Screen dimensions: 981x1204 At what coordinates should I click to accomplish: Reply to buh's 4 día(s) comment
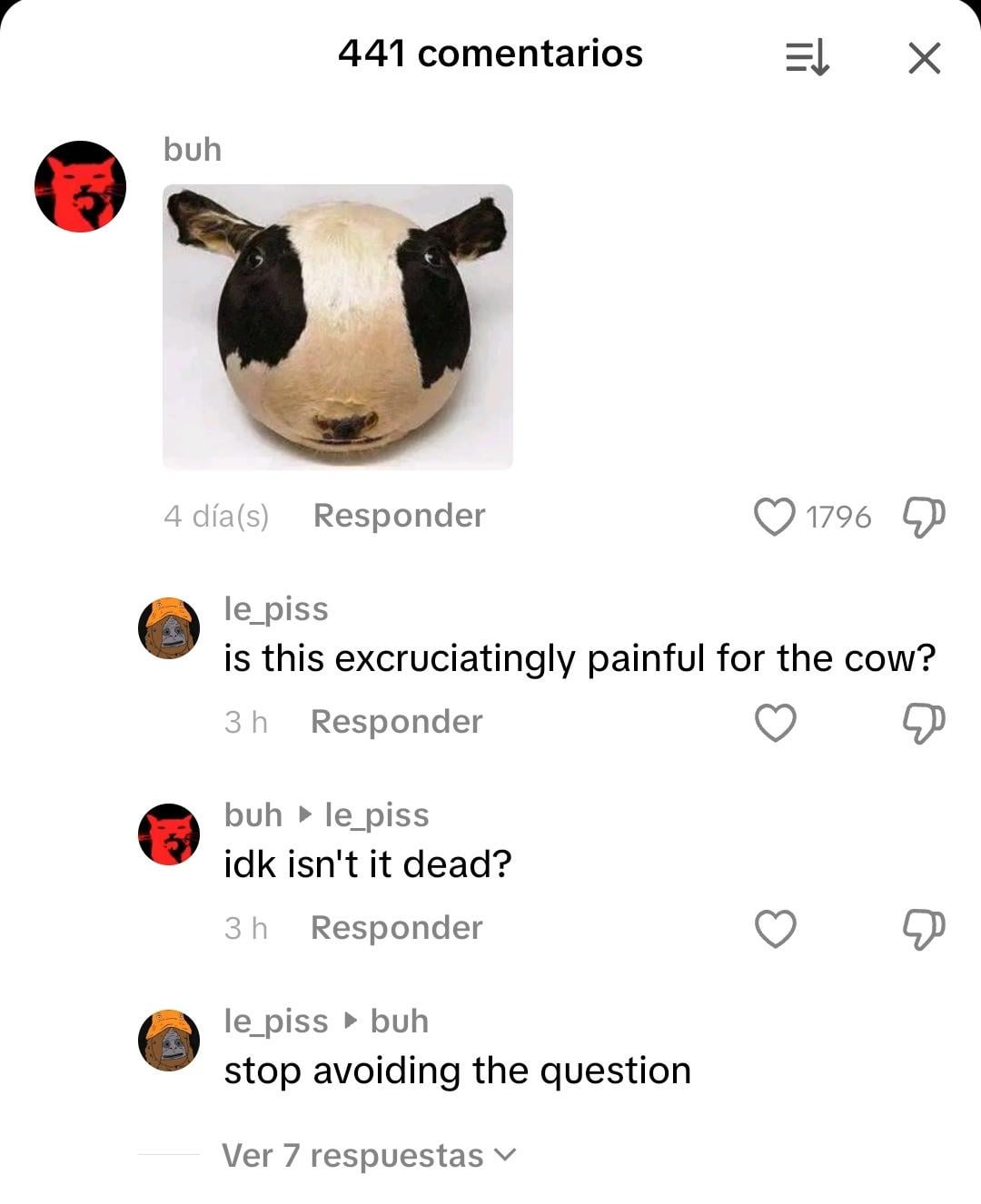pos(399,516)
